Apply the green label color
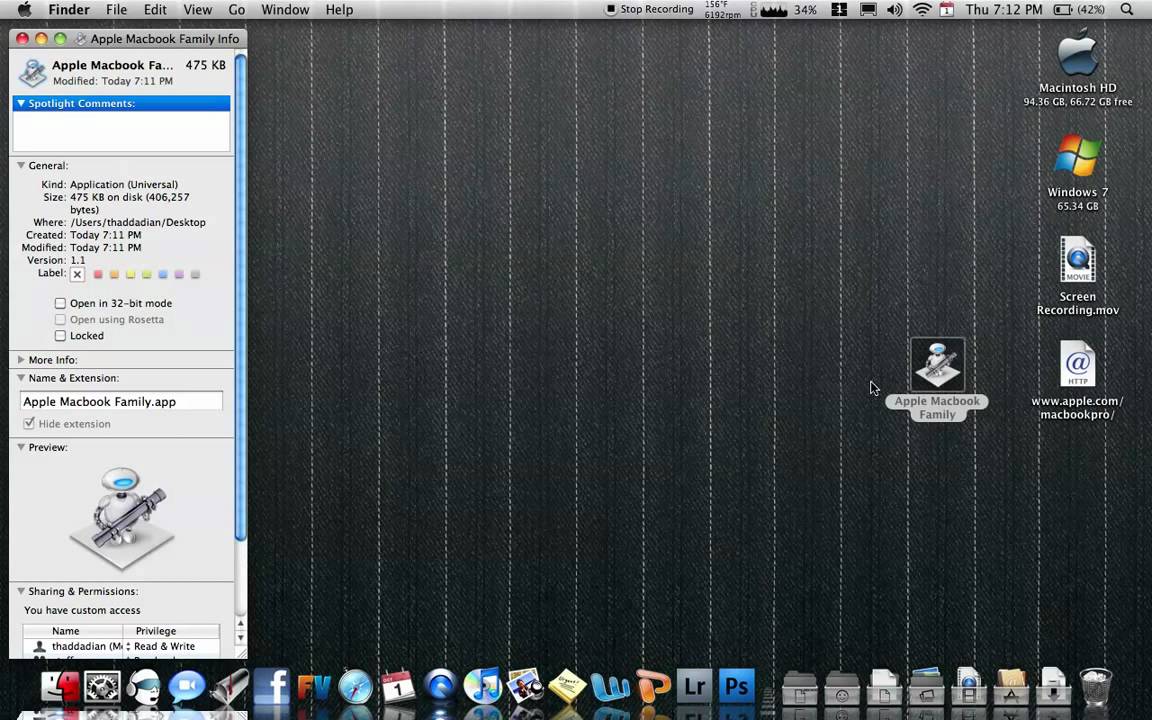Image resolution: width=1152 pixels, height=720 pixels. tap(146, 274)
